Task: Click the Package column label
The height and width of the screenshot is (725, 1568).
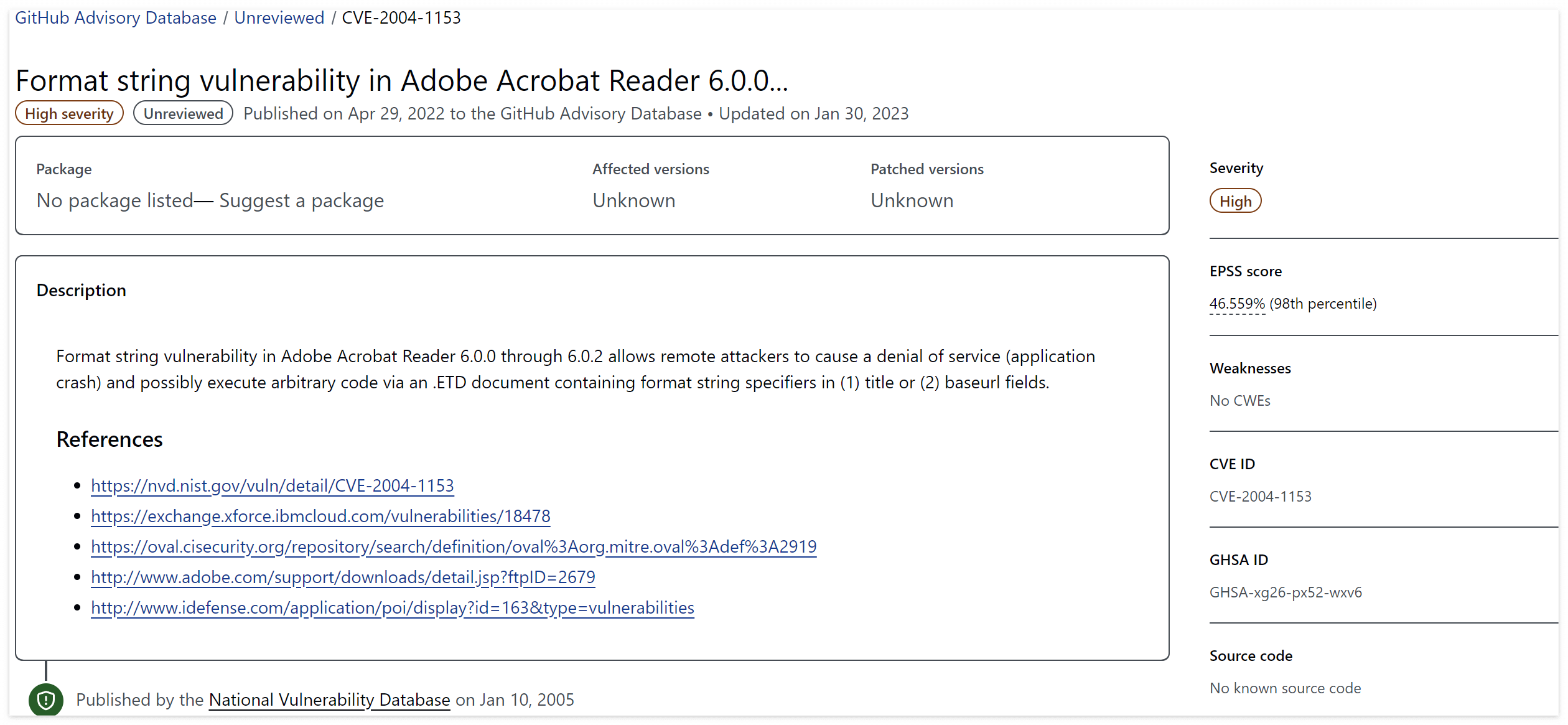Action: 63,169
